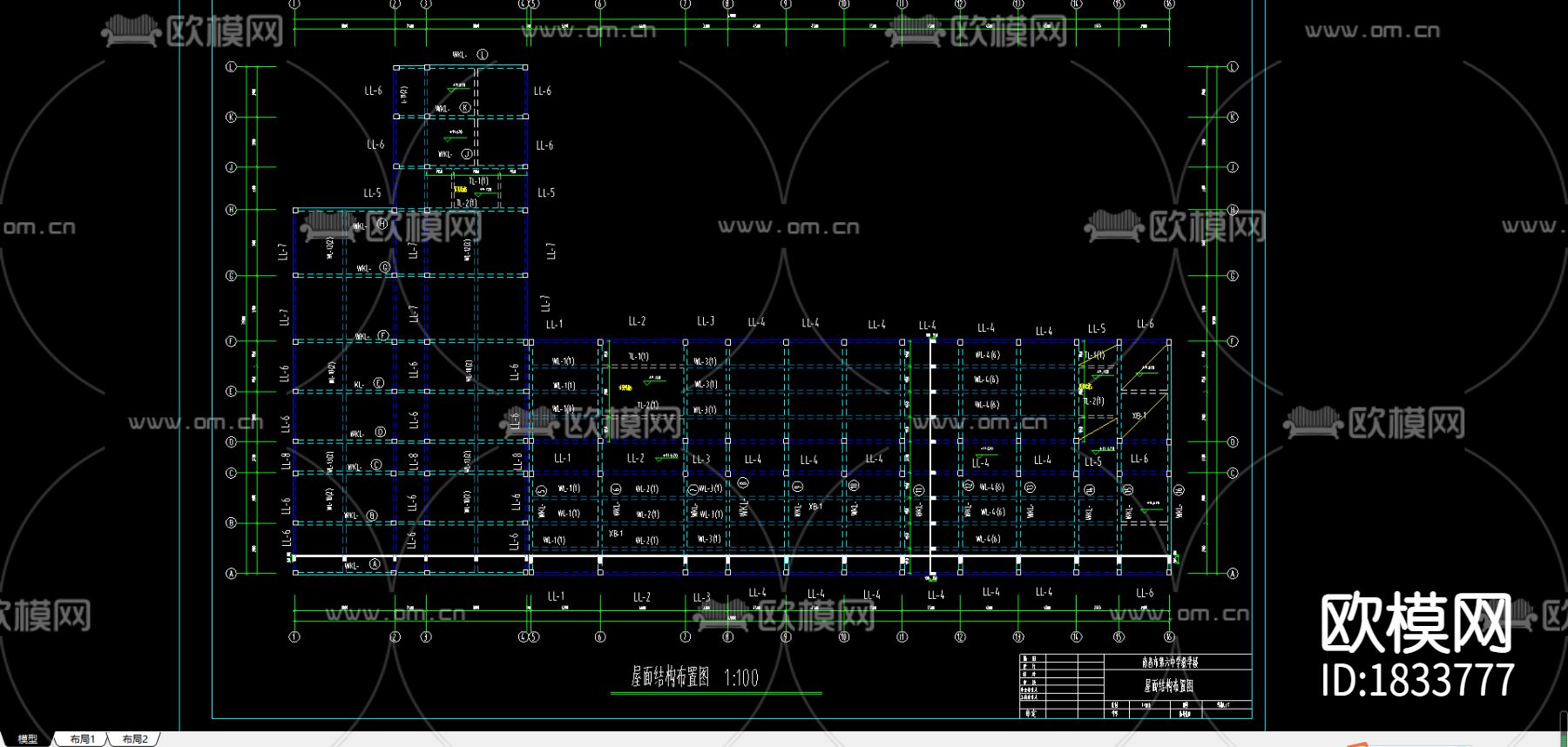
Task: Switch to the 模型 tab
Action: click(x=28, y=739)
